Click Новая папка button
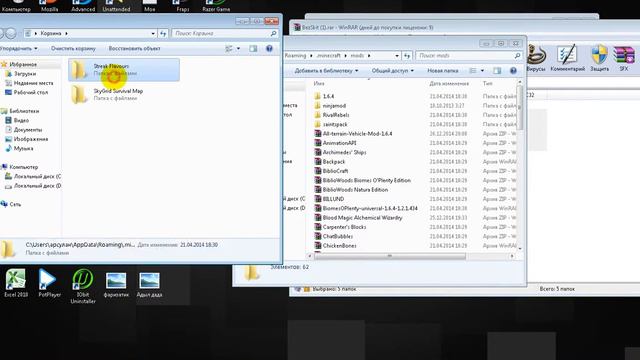 (442, 71)
